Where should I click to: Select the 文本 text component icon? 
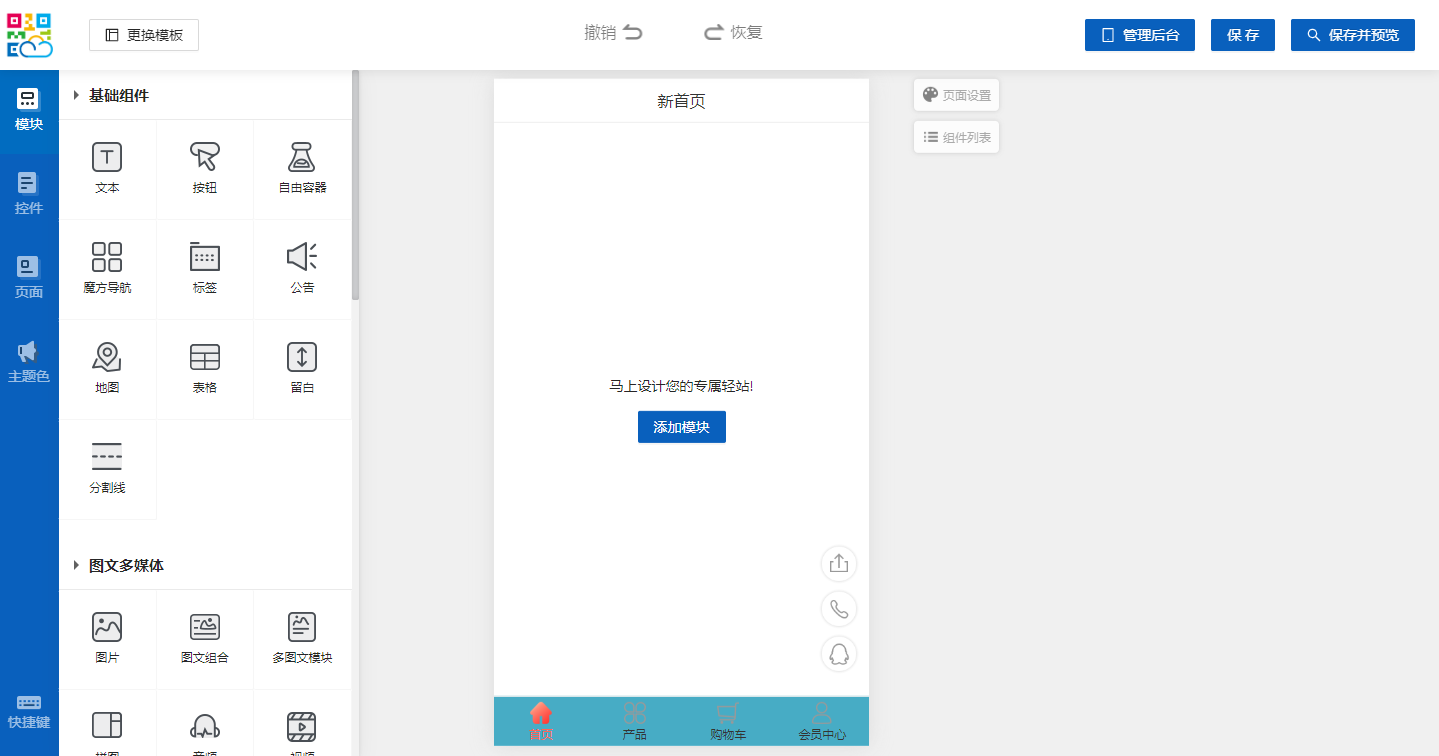(107, 158)
